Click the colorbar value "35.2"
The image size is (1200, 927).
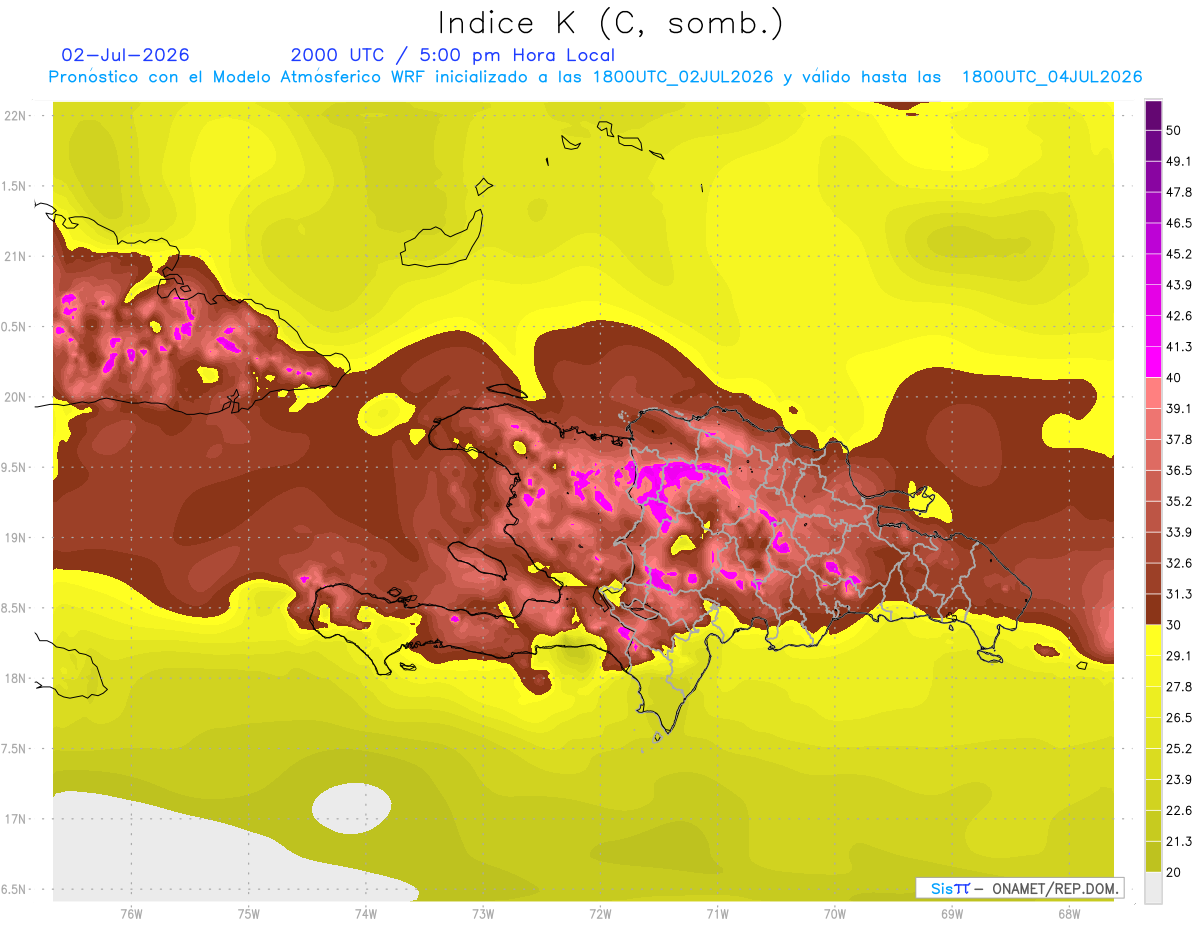pos(1179,501)
